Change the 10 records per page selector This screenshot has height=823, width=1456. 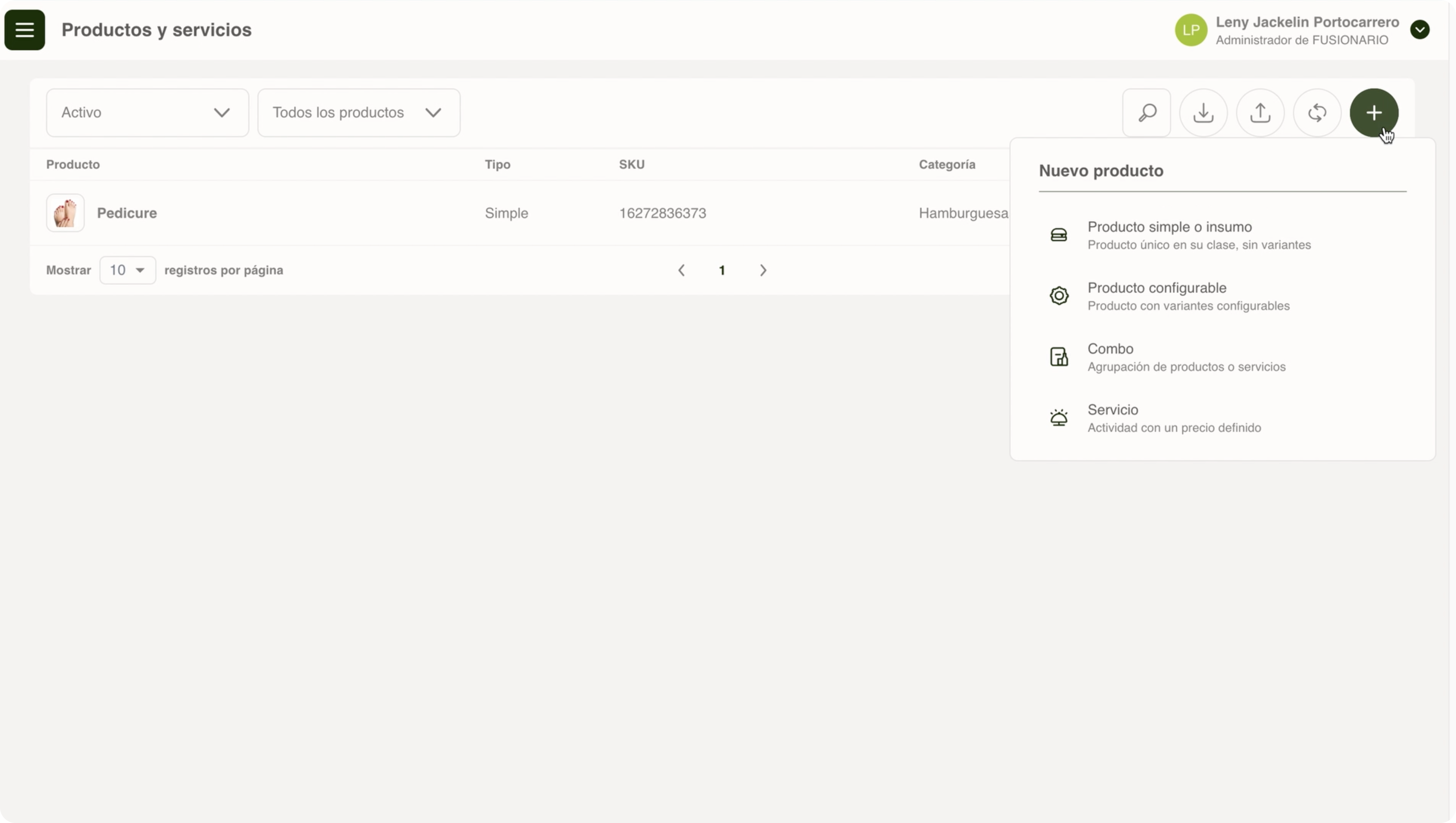(x=127, y=270)
